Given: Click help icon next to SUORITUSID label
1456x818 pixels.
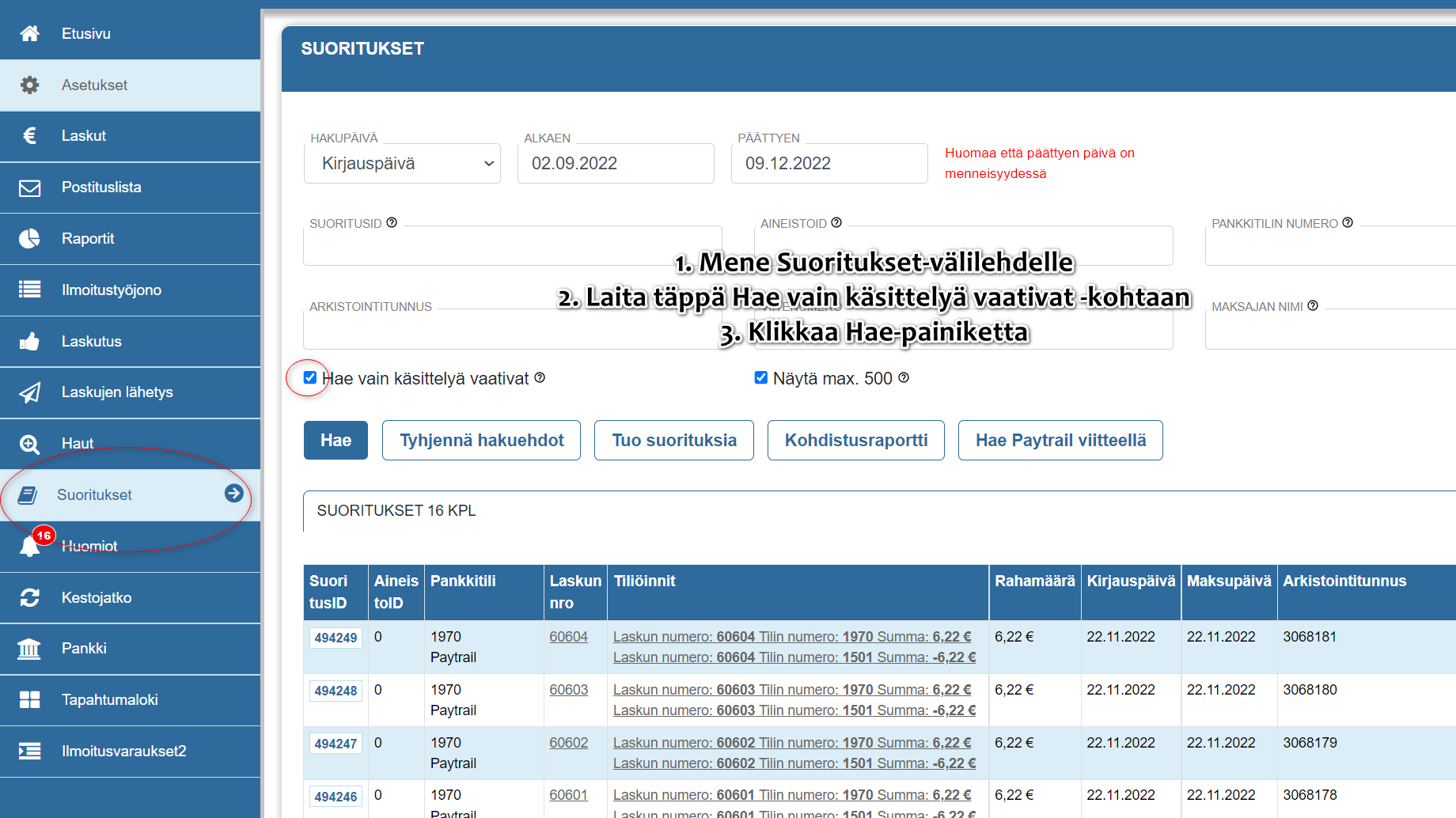Looking at the screenshot, I should click(x=392, y=223).
